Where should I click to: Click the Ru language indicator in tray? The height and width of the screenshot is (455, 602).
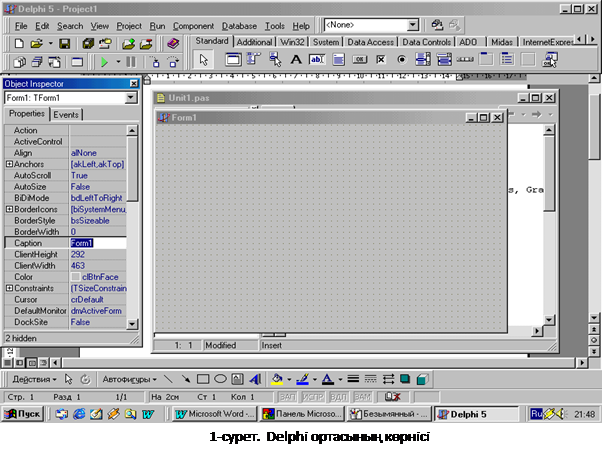pyautogui.click(x=536, y=414)
